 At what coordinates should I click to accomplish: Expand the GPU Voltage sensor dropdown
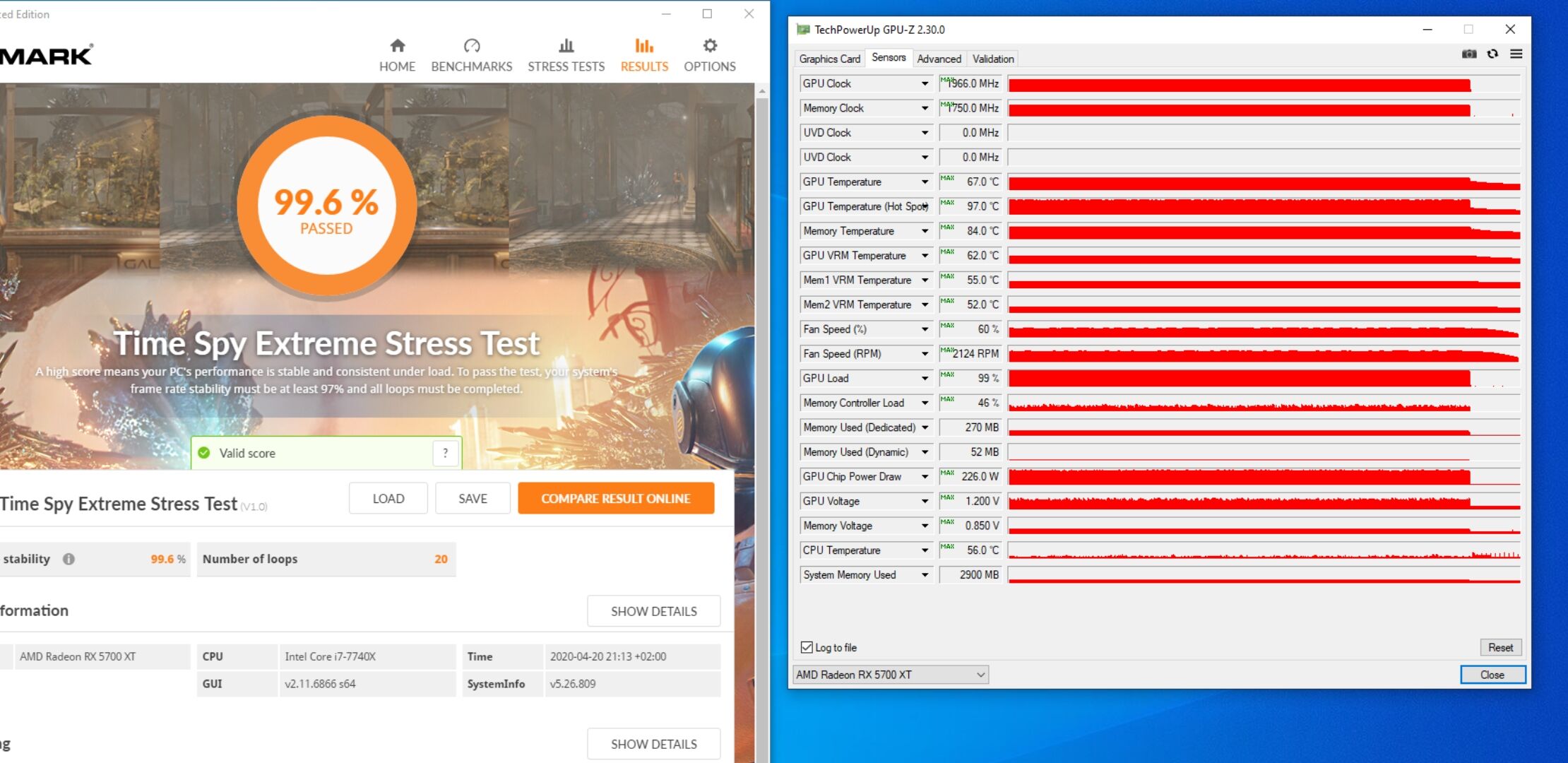(925, 502)
